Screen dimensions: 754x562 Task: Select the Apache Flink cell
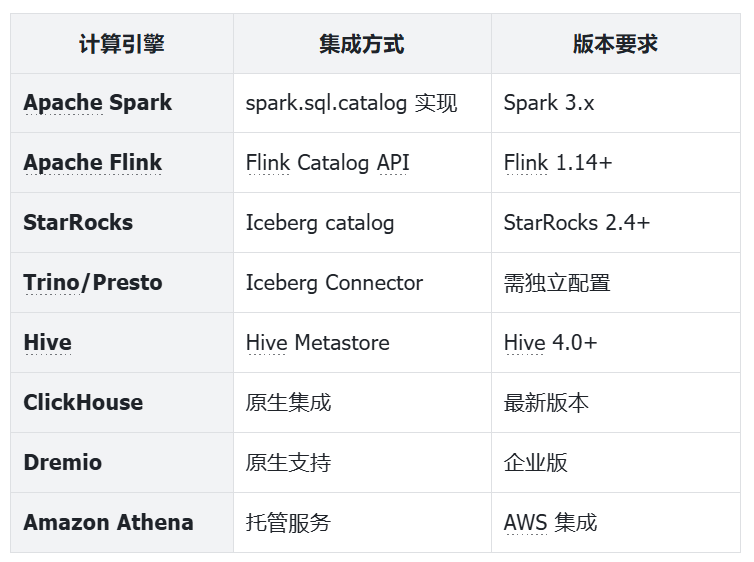pos(93,163)
